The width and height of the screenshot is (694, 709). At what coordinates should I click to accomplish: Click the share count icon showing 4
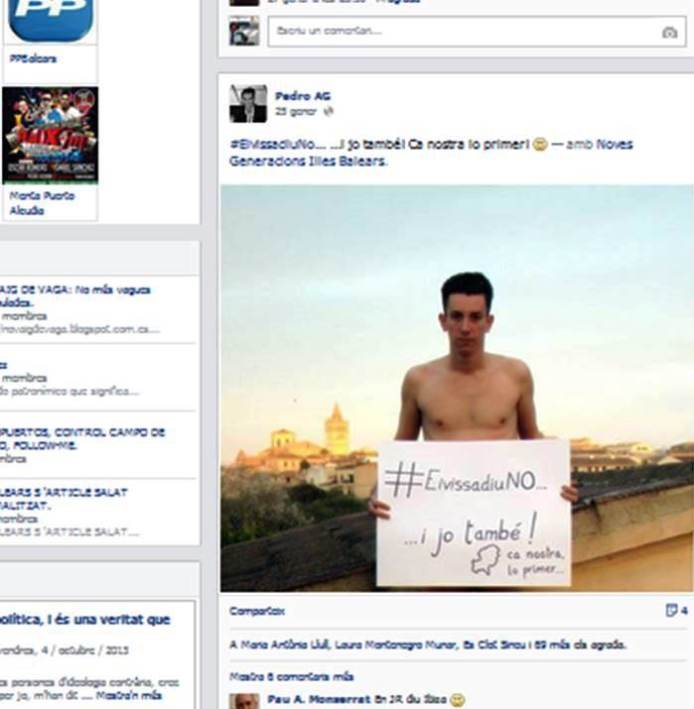point(676,610)
